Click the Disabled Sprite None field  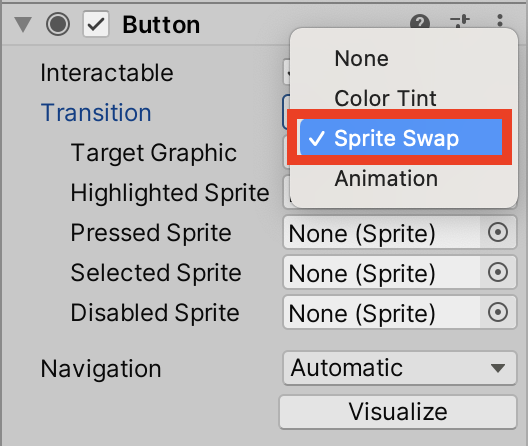pos(382,313)
